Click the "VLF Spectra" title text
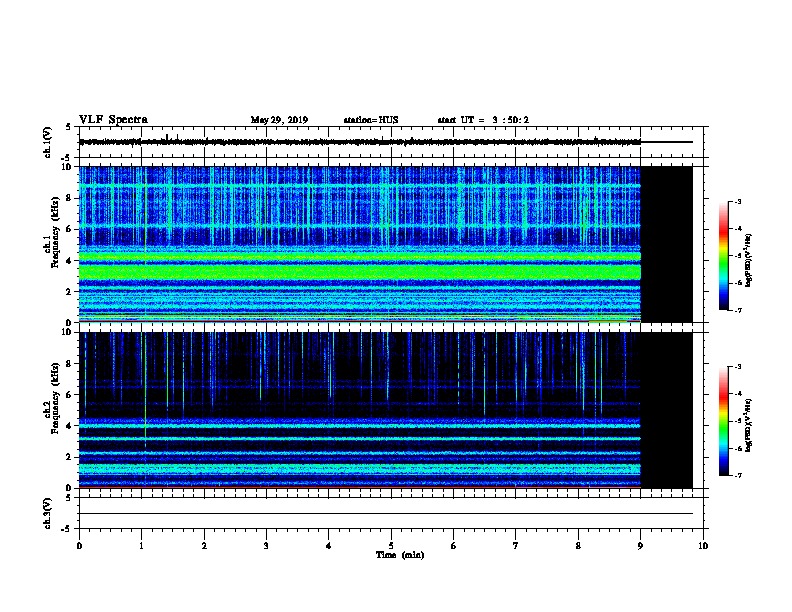This screenshot has width=792, height=612. [113, 120]
